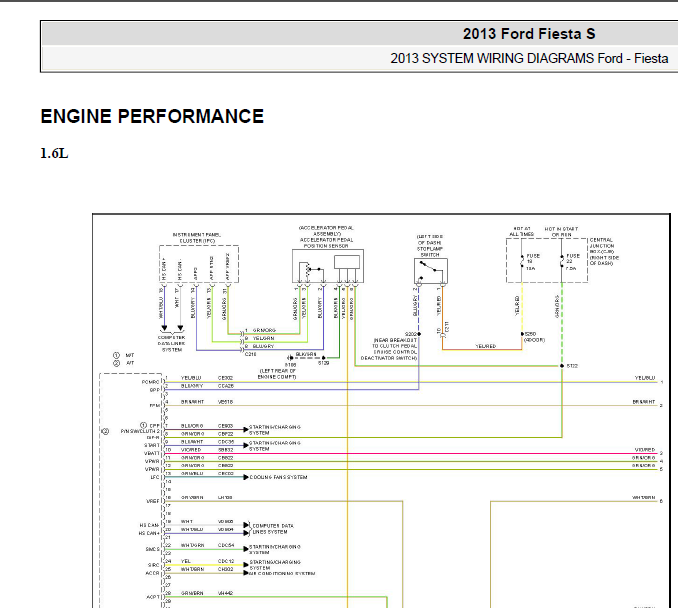678x608 pixels.
Task: Click "COMPUTER DATA LINES SYSTEM" below the instrument cluster
Action: click(172, 343)
